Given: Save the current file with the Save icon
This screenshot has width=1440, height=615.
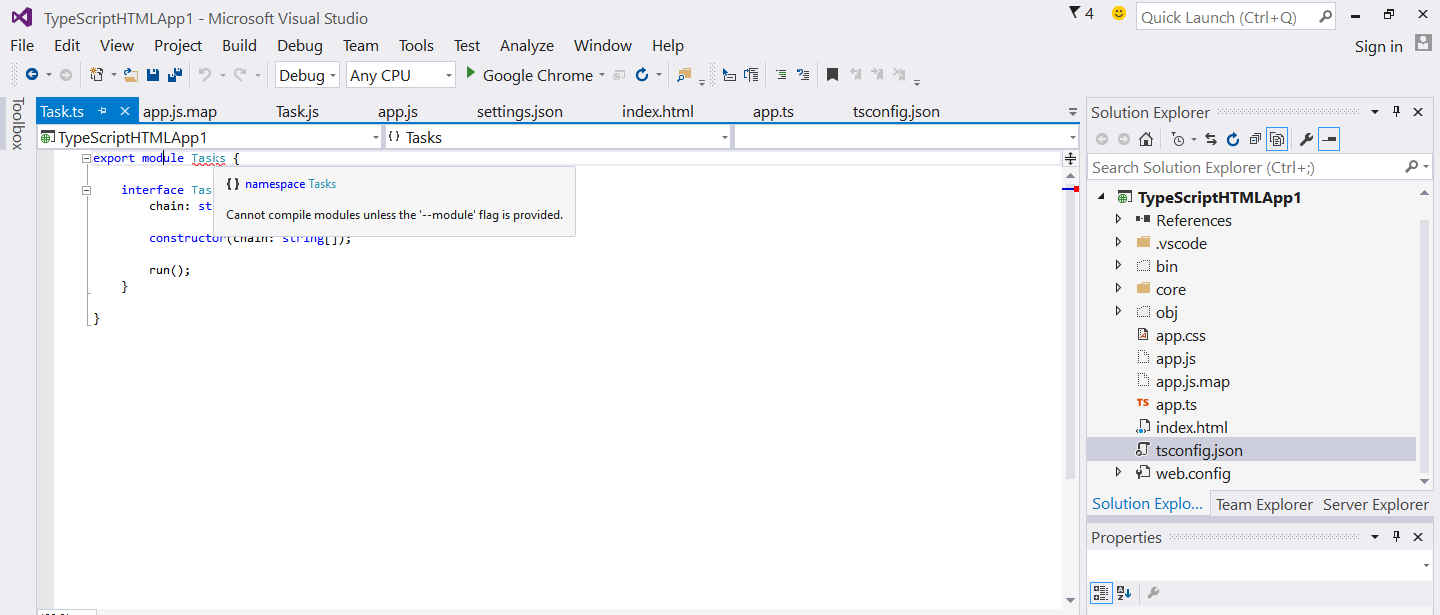Looking at the screenshot, I should (x=153, y=75).
